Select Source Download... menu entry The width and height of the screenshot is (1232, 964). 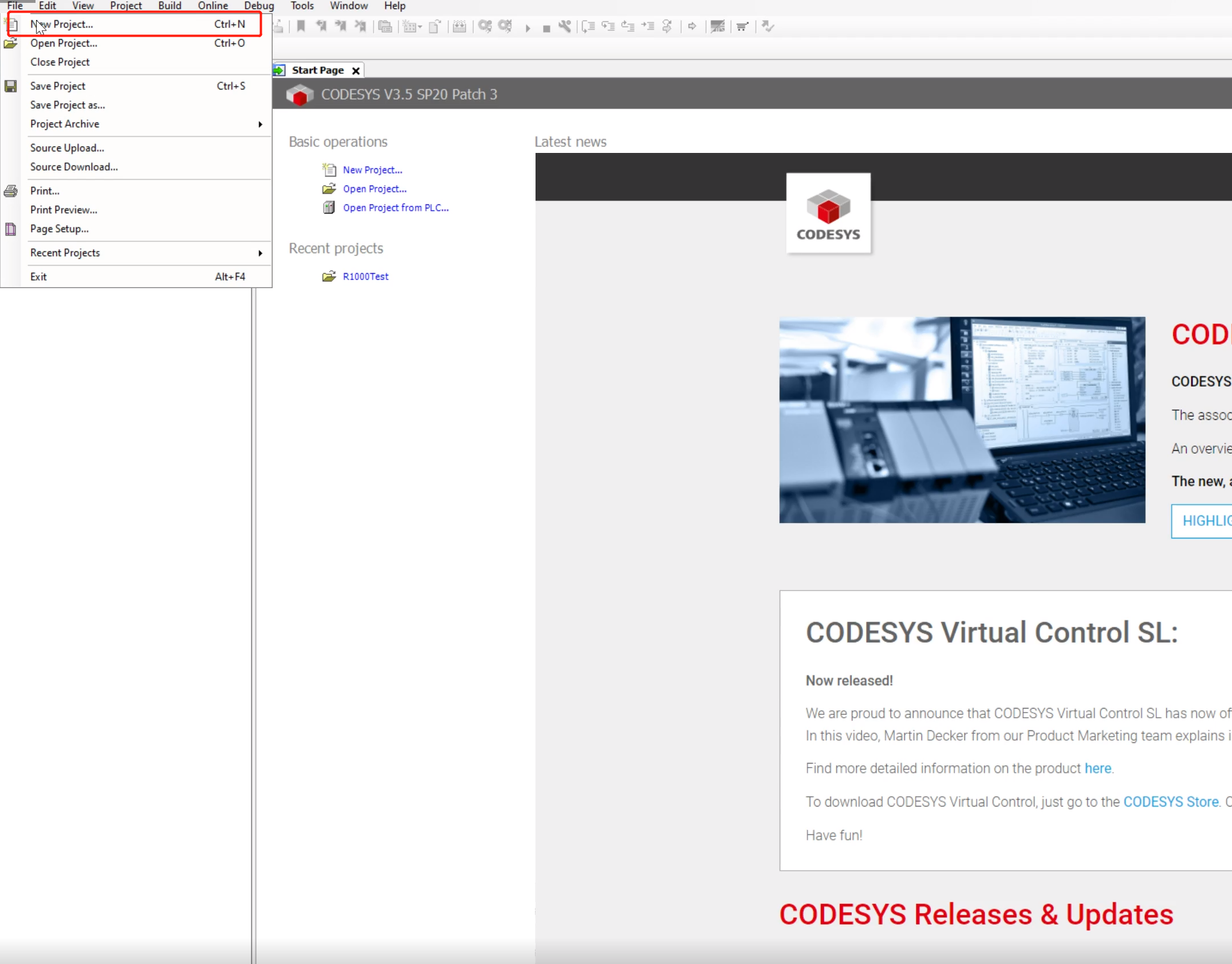click(137, 167)
